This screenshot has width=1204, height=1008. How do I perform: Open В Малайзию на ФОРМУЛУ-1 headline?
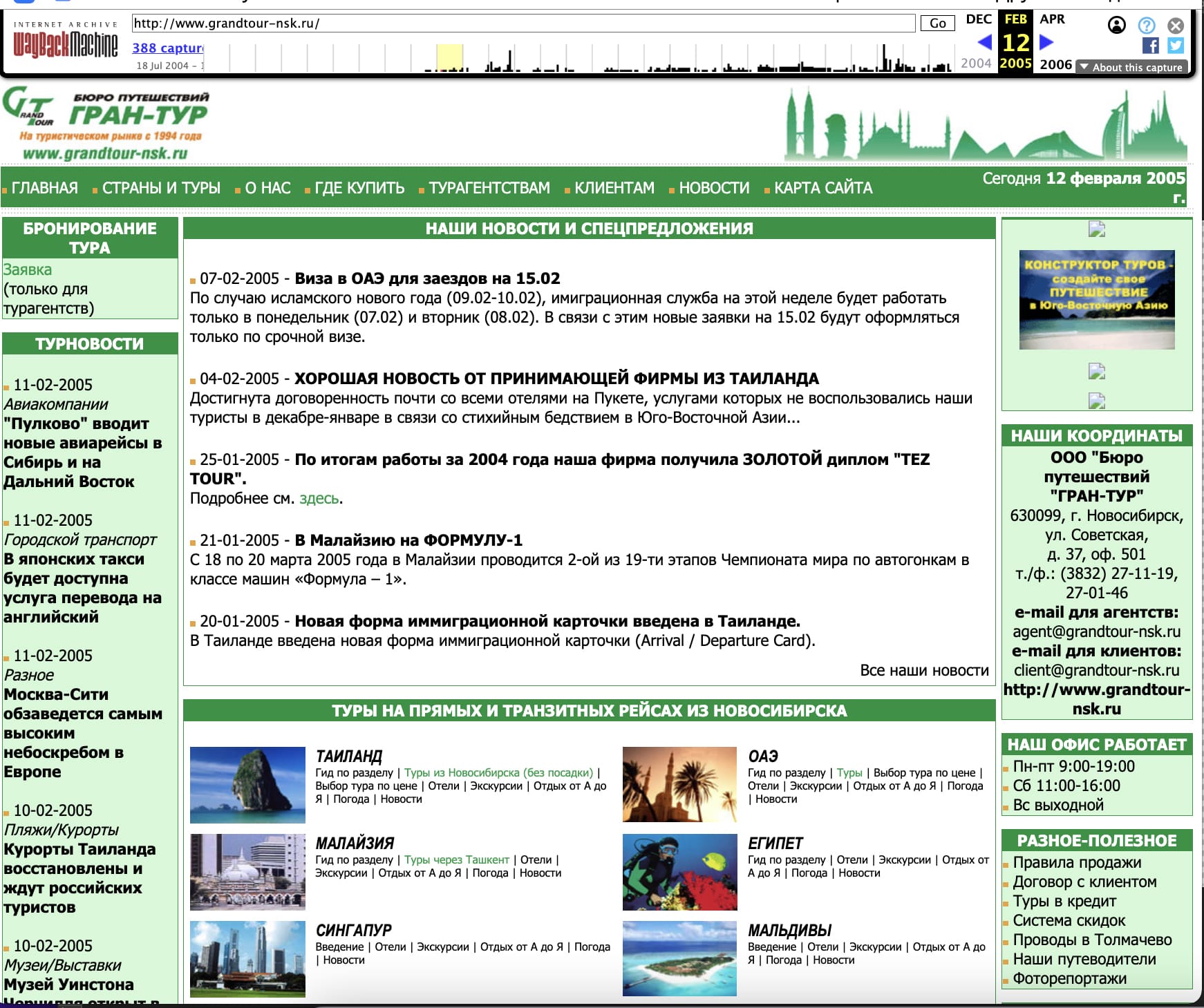click(x=408, y=540)
